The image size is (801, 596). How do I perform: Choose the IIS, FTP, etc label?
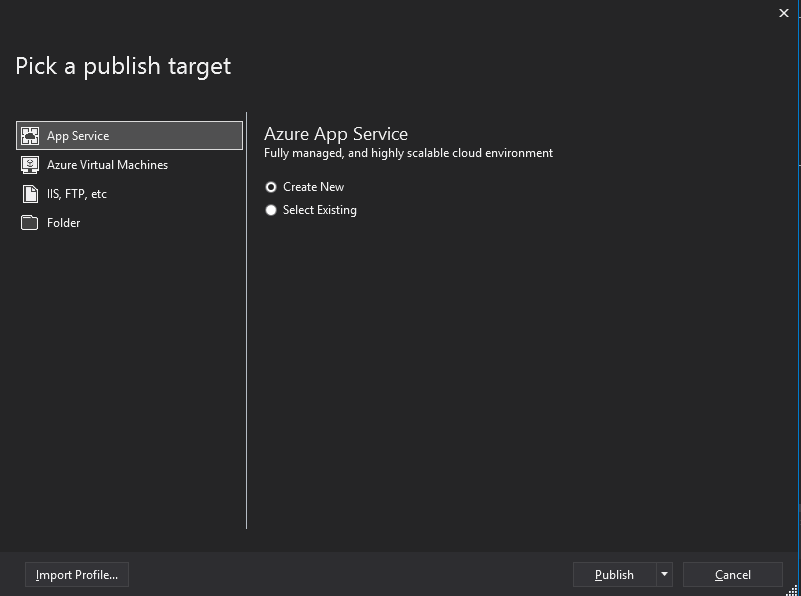77,194
